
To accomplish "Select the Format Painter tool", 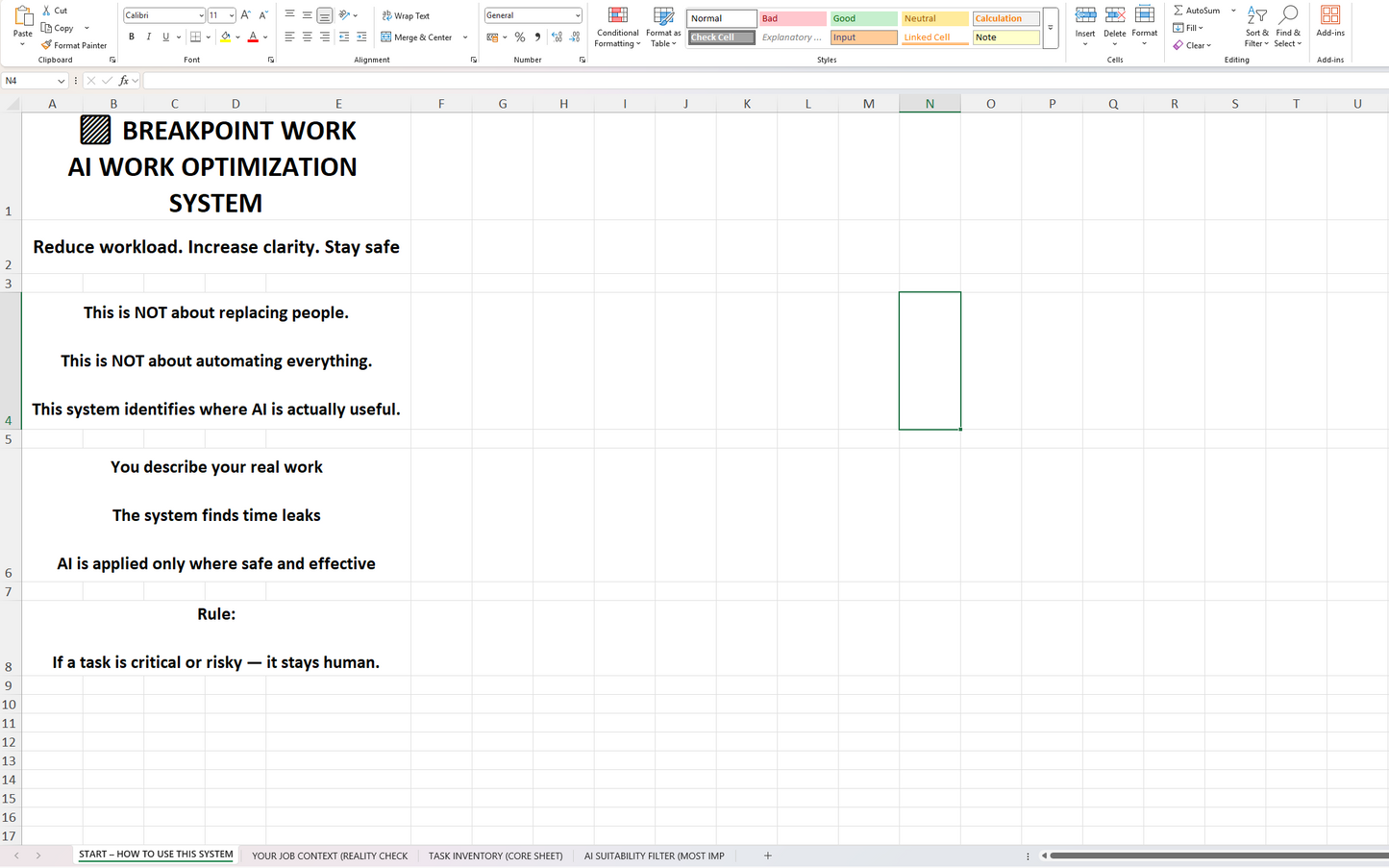I will click(74, 45).
